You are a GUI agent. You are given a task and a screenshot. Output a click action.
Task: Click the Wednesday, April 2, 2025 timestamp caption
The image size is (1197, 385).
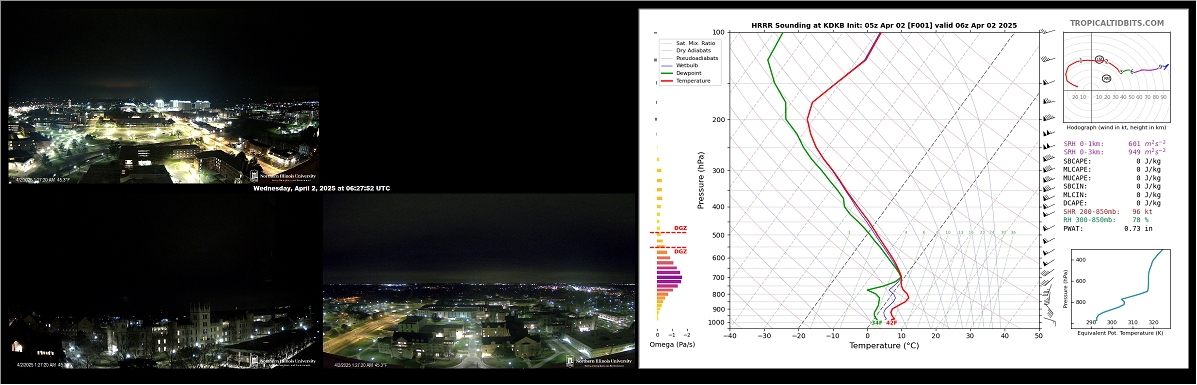[x=321, y=188]
